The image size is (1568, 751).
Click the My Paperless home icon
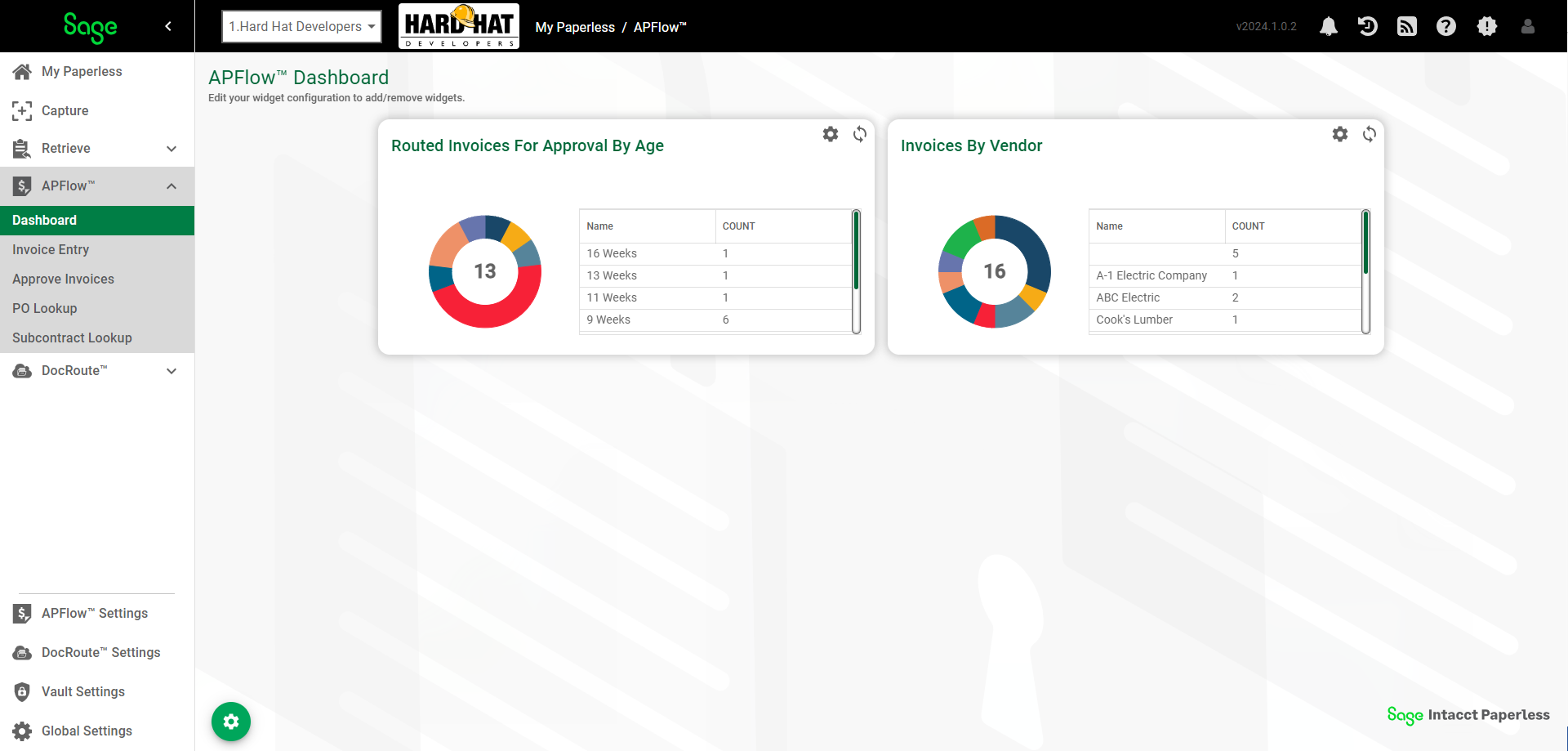tap(22, 71)
